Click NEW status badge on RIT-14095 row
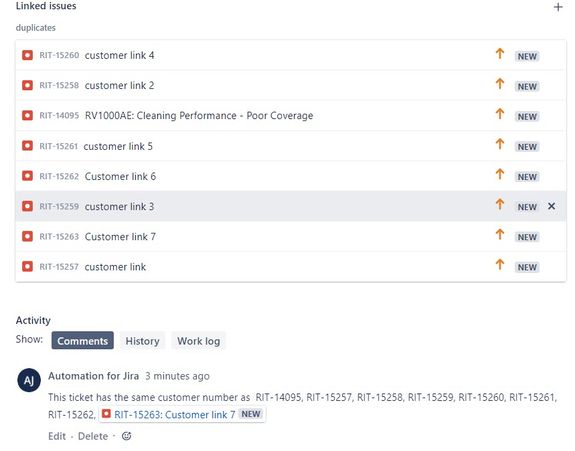 pos(527,116)
